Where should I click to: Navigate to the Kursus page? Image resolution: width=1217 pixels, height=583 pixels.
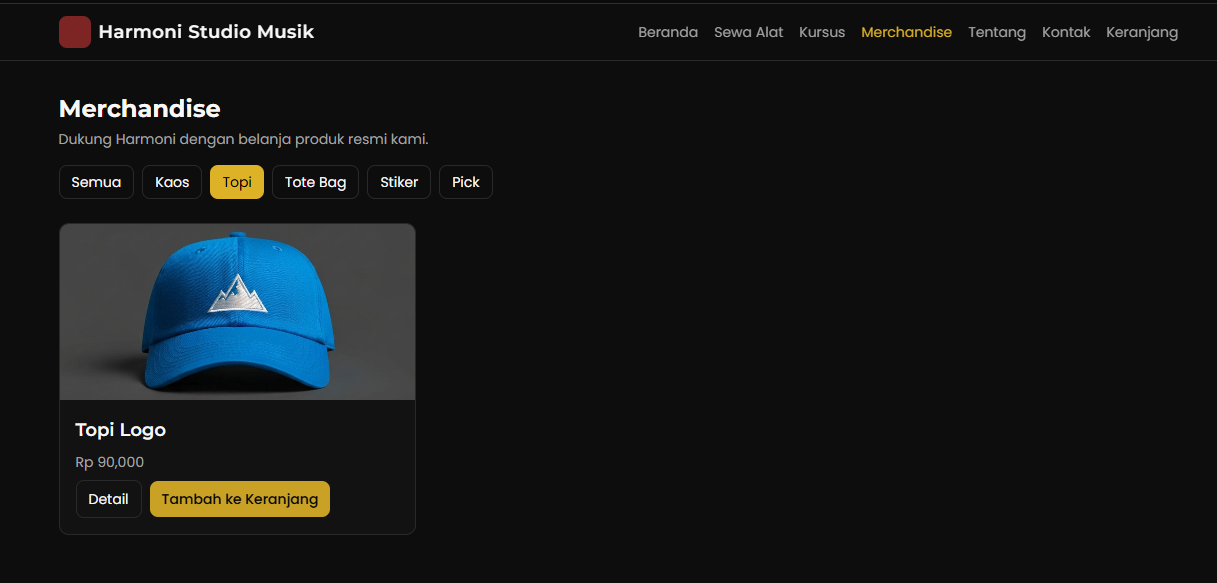click(822, 32)
